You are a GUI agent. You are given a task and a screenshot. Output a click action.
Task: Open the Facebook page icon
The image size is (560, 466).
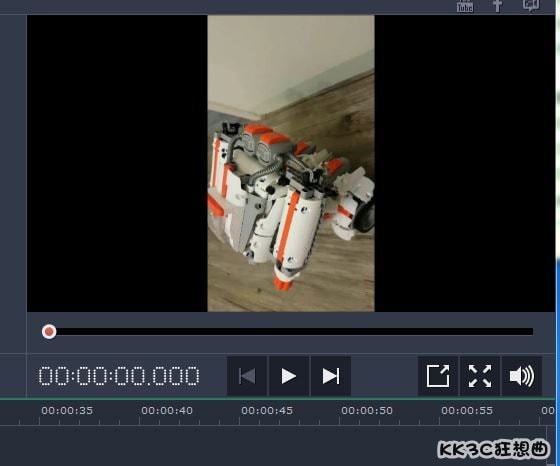pos(497,6)
